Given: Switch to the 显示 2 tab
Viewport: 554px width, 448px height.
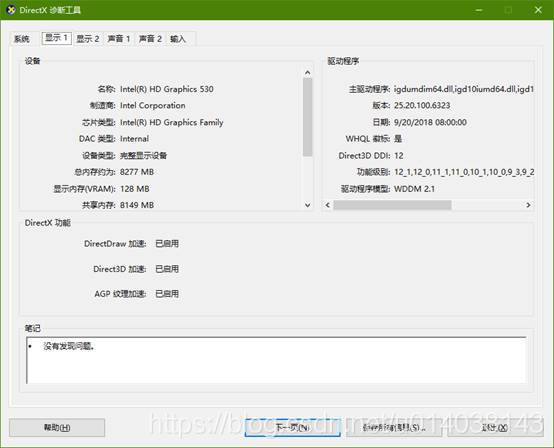Looking at the screenshot, I should coord(88,39).
